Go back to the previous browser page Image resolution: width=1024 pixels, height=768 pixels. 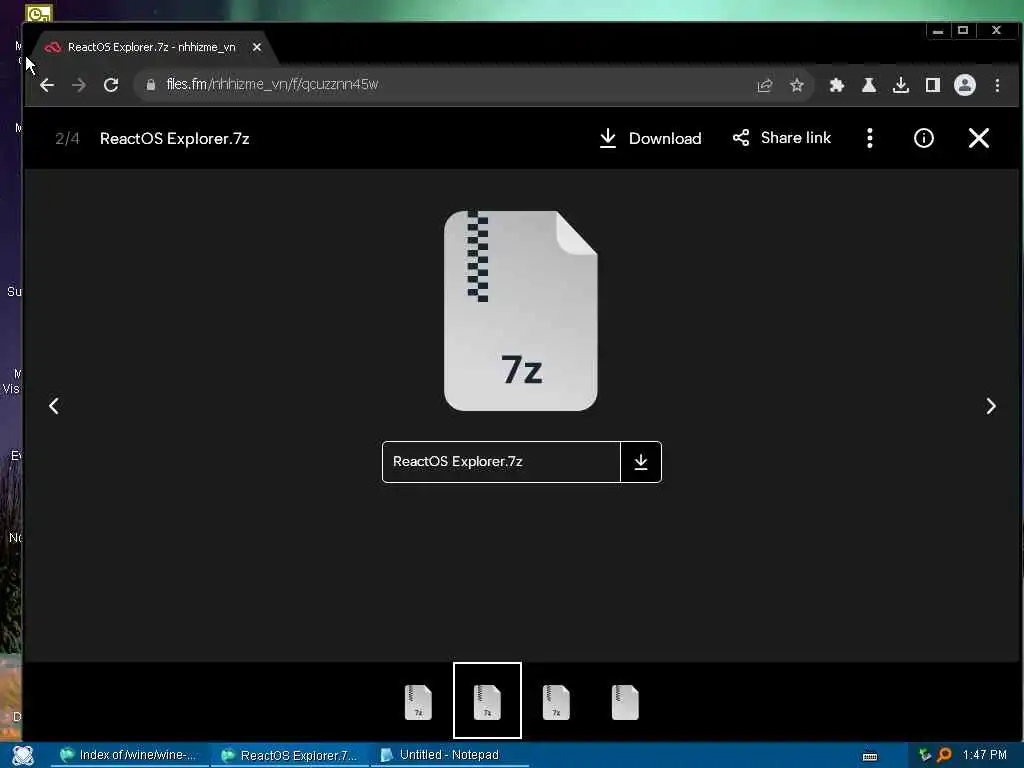click(47, 85)
